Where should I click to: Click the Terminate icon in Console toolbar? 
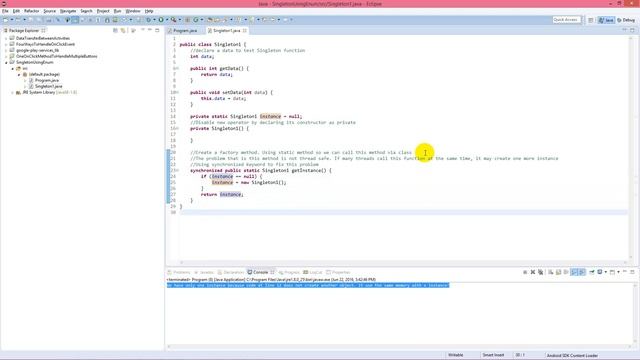[x=525, y=272]
